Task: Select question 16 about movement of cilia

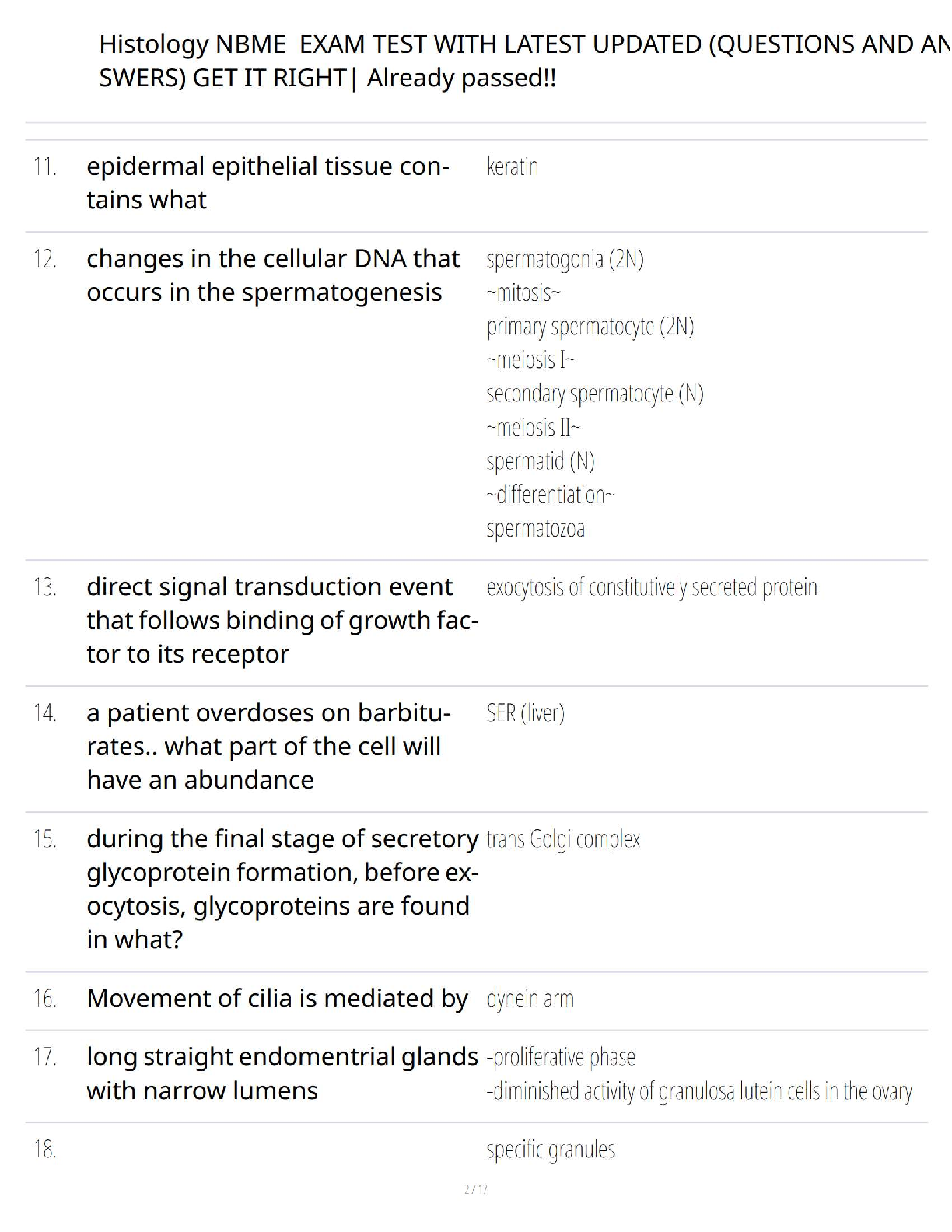Action: 277,998
